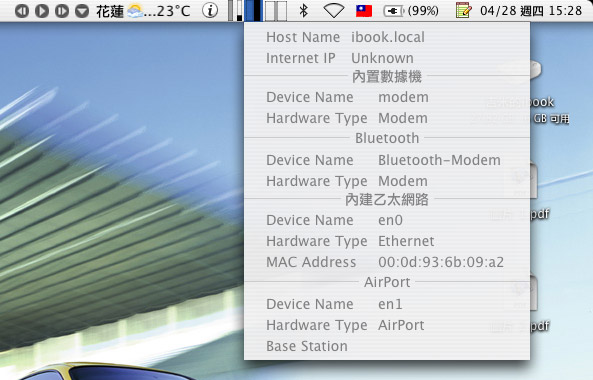Click the previous track playback icon

point(22,11)
